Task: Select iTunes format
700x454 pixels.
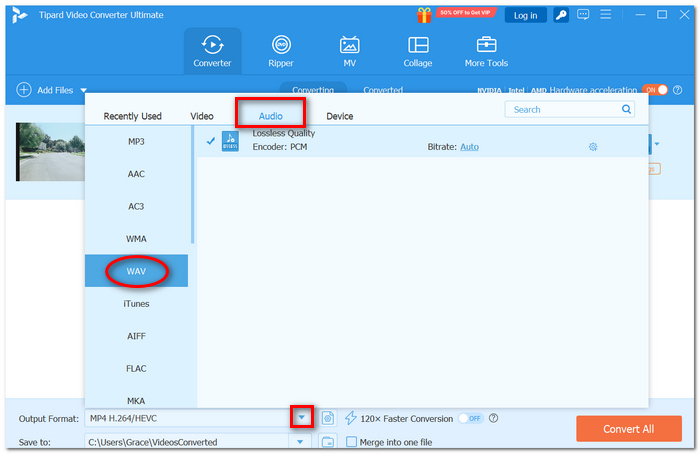Action: click(x=136, y=304)
